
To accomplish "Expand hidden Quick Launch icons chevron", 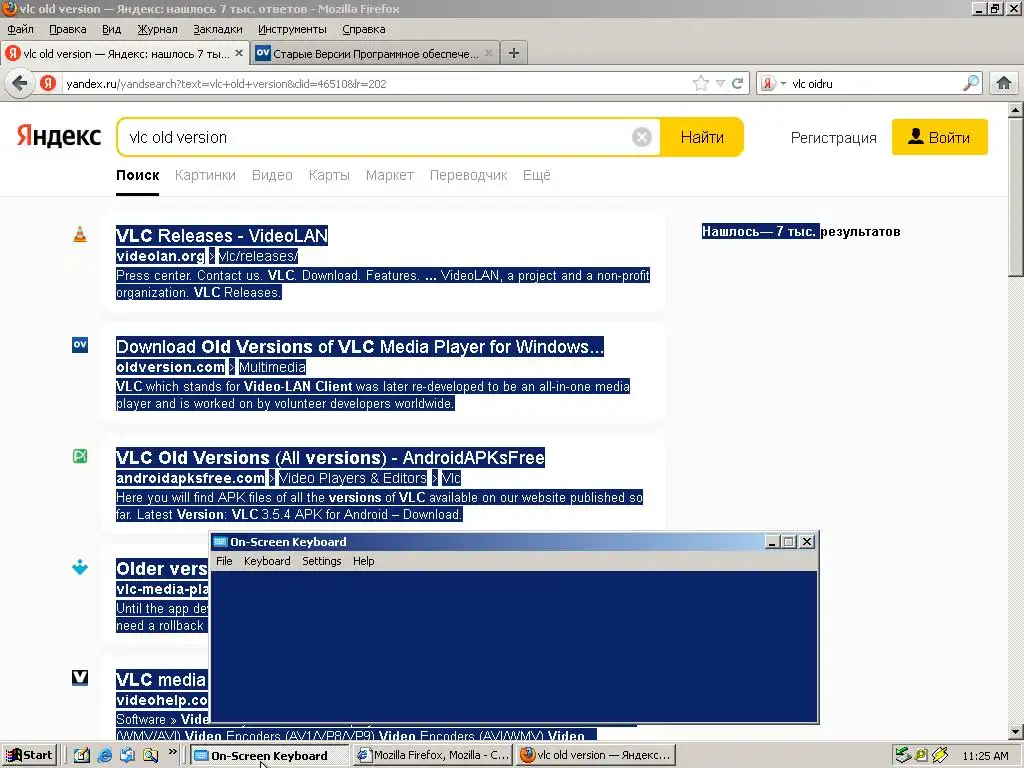I will 172,752.
